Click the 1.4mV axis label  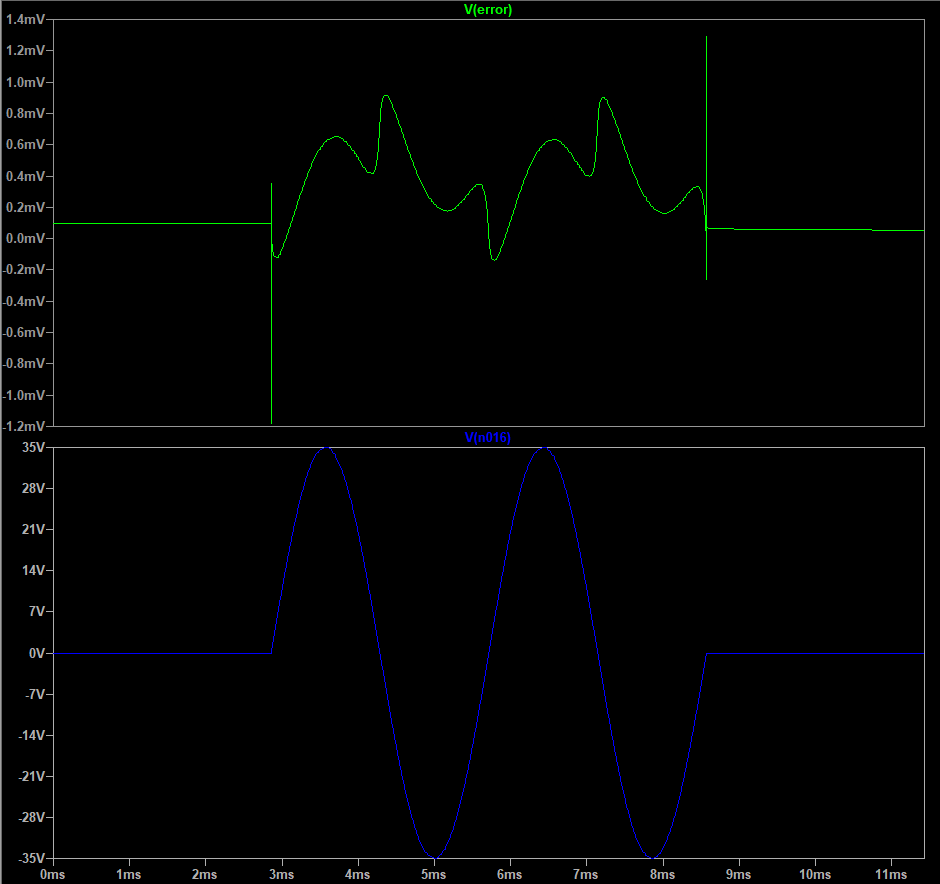pos(25,19)
